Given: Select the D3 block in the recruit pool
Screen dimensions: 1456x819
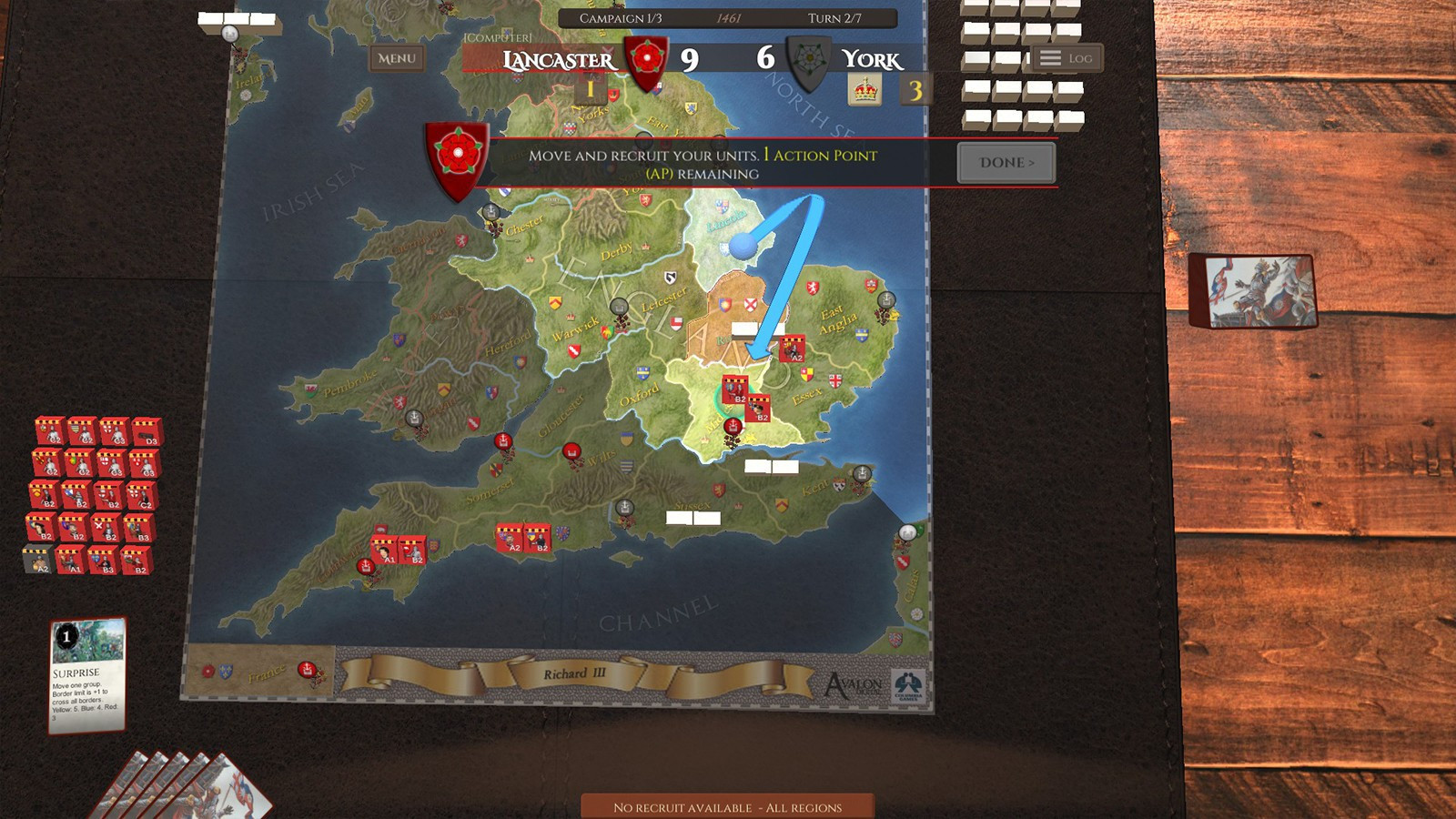Looking at the screenshot, I should [147, 432].
